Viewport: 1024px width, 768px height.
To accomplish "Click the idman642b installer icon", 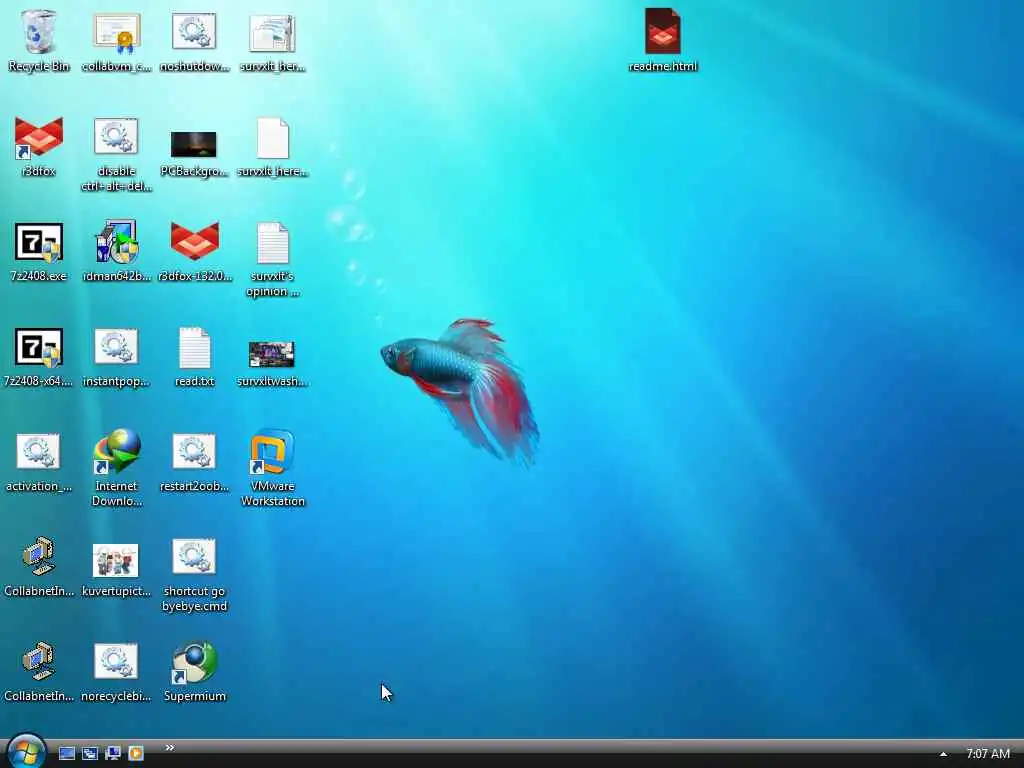I will [116, 251].
